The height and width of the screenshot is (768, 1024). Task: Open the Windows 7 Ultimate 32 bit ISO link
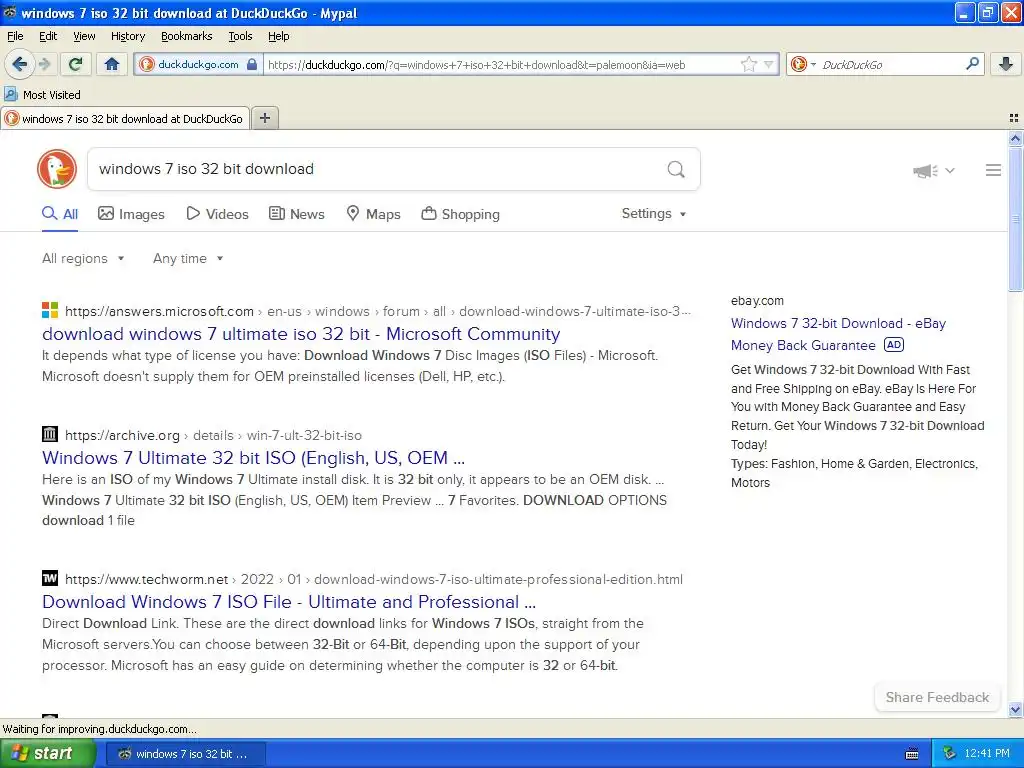[253, 458]
